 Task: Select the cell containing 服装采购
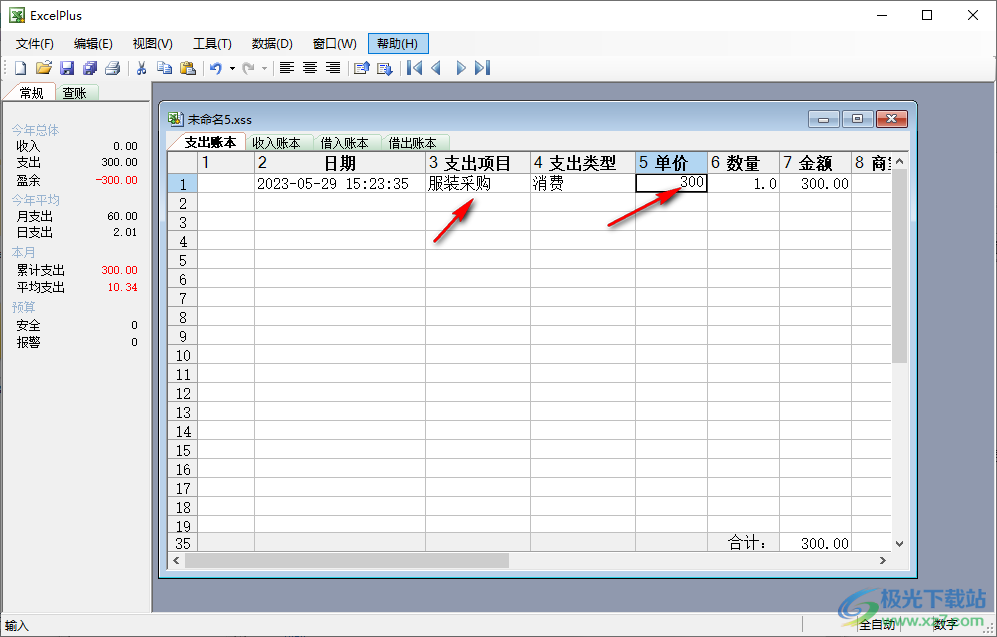point(478,183)
